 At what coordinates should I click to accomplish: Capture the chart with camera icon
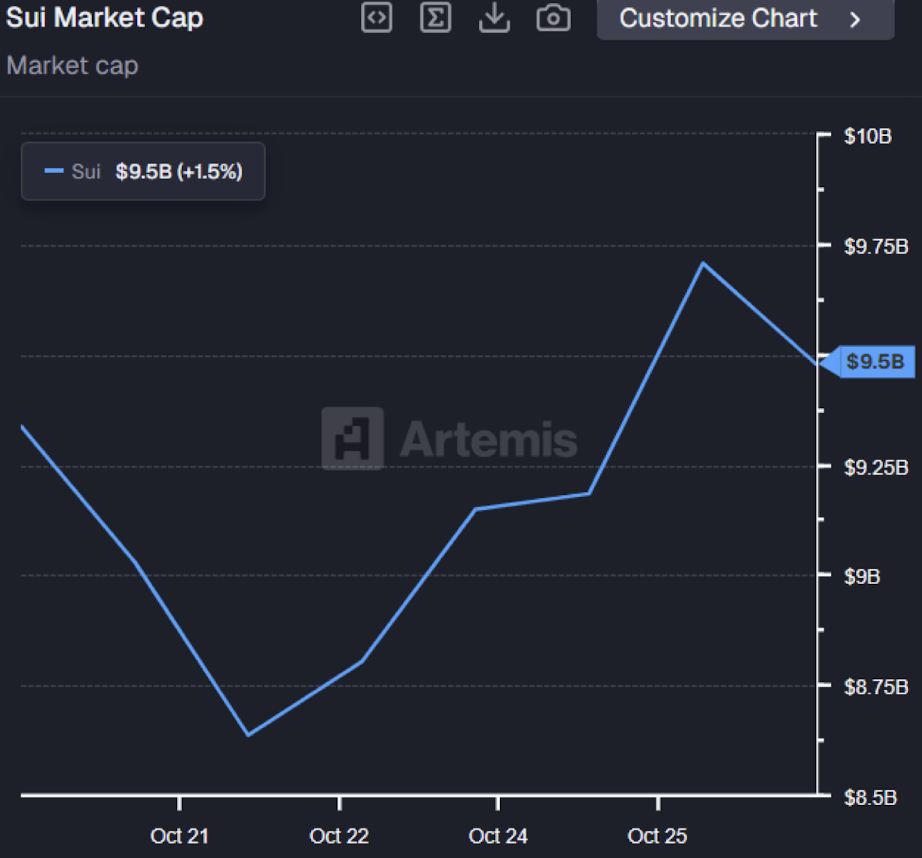[553, 18]
